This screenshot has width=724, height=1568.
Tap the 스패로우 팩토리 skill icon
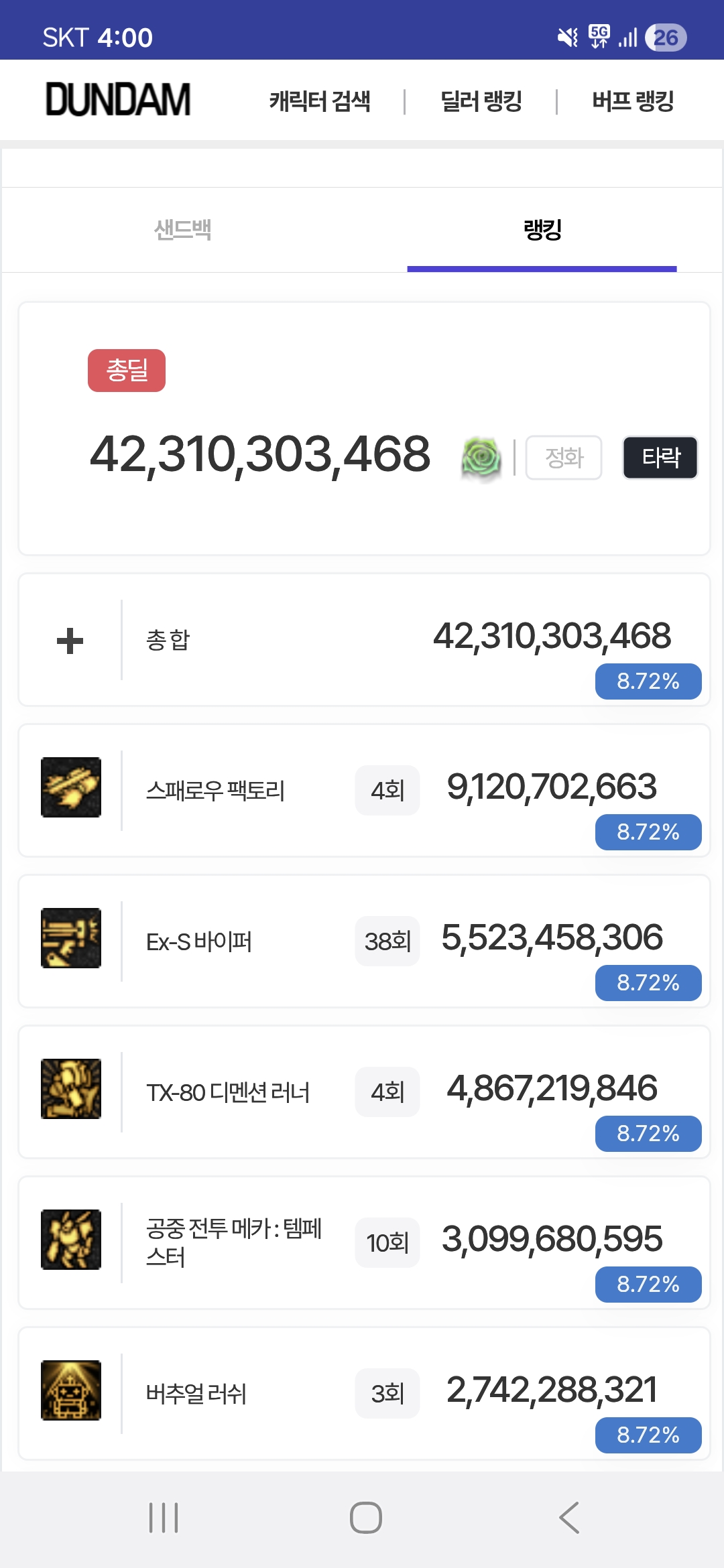coord(71,787)
